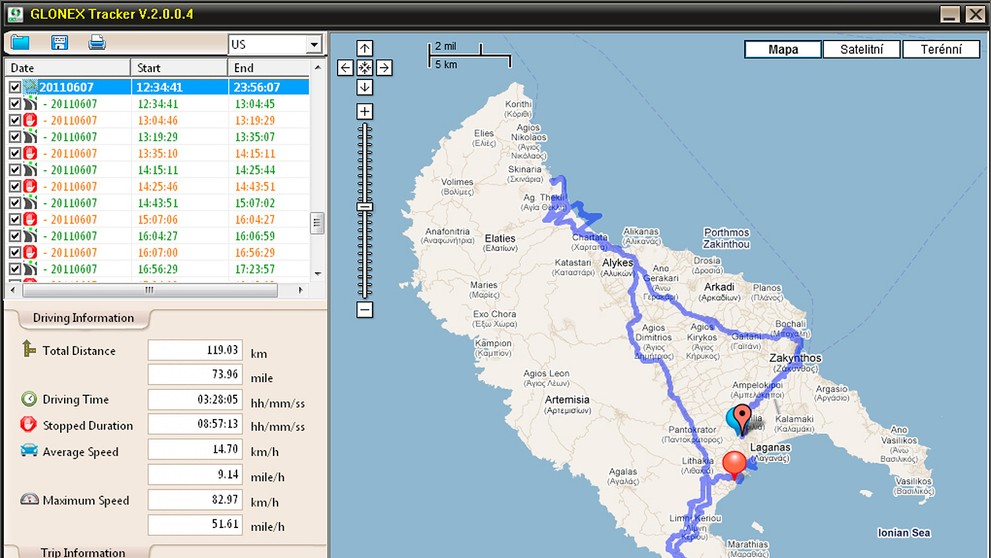Pan map up with the arrow button
This screenshot has width=991, height=558.
(365, 48)
